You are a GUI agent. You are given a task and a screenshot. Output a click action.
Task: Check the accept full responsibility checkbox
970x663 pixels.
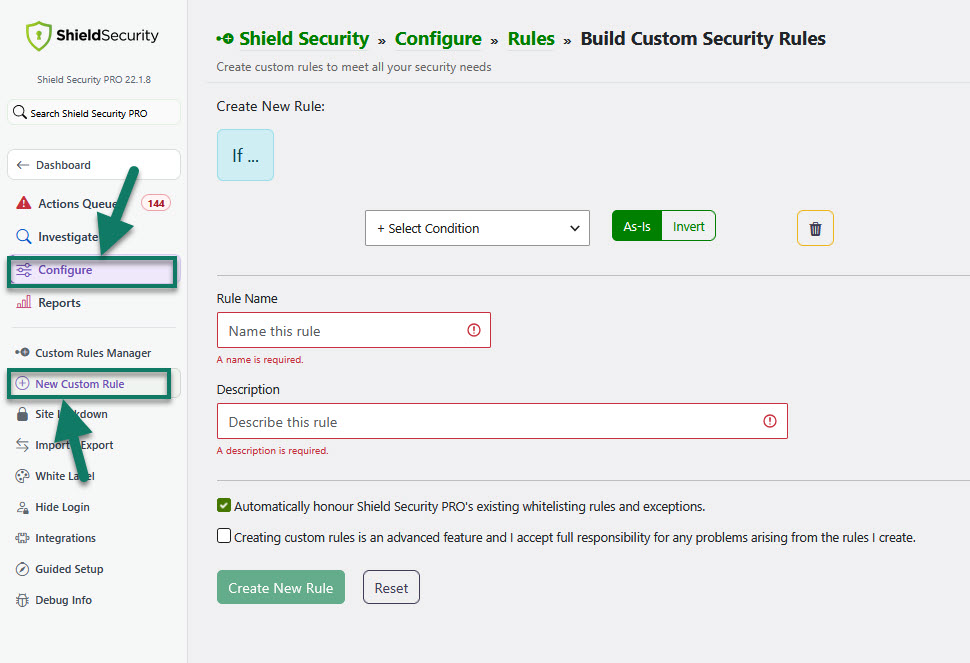224,536
